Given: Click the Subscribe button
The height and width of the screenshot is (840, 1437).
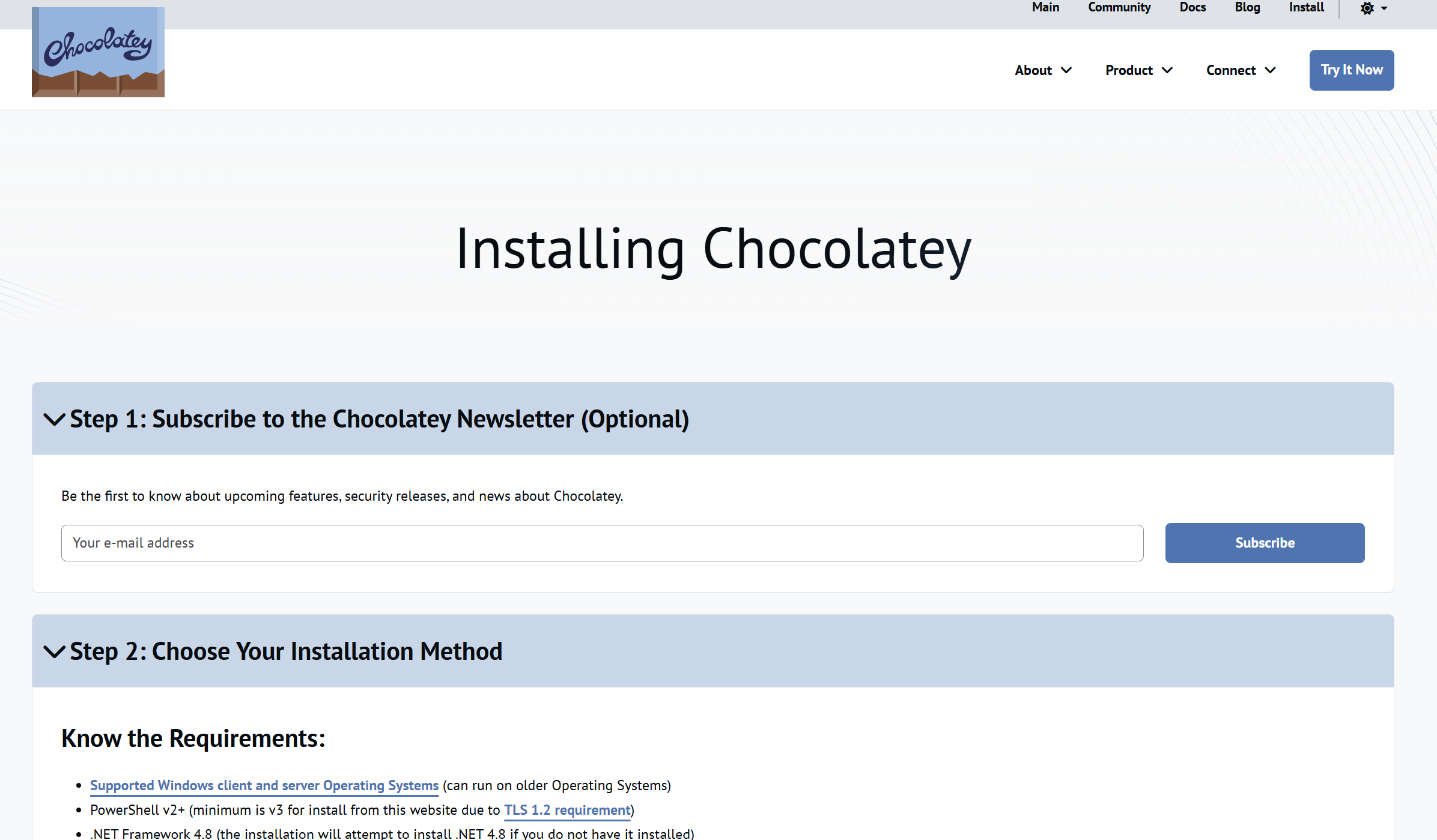Looking at the screenshot, I should coord(1265,543).
